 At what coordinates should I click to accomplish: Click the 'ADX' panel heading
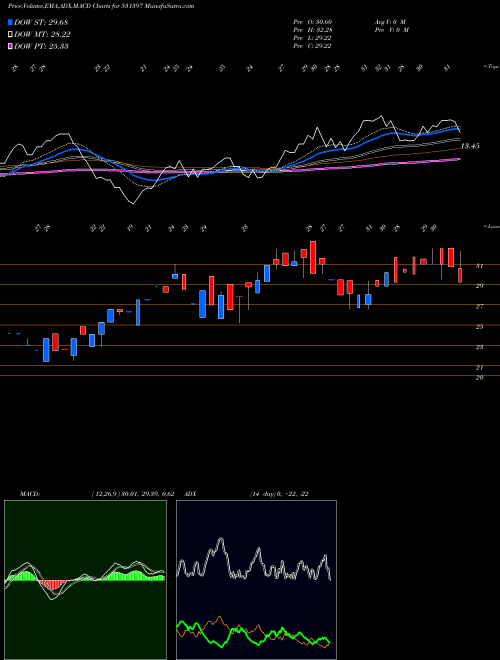(190, 494)
